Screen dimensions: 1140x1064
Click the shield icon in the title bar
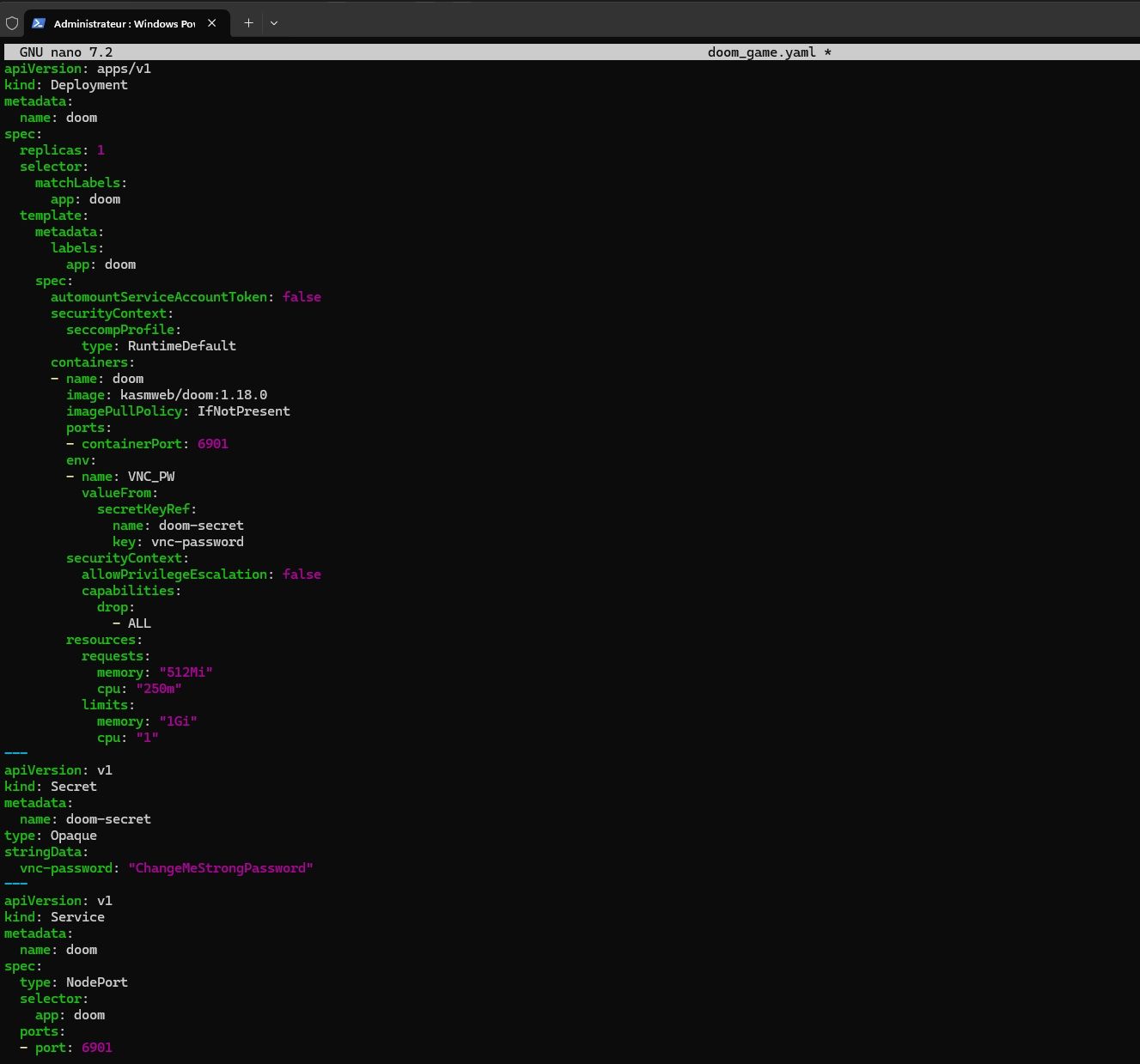[12, 23]
